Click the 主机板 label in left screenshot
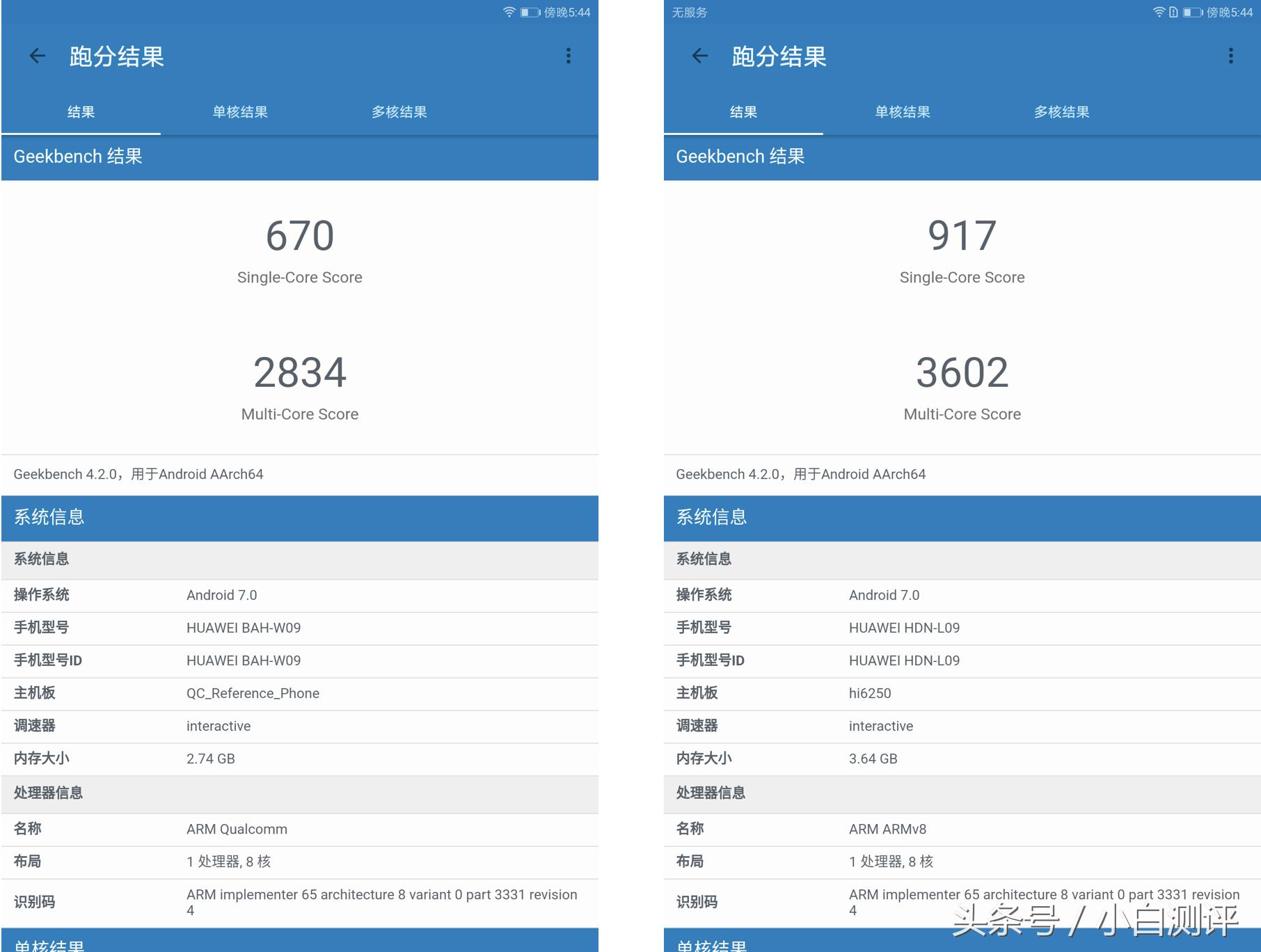This screenshot has width=1261, height=952. [x=34, y=693]
